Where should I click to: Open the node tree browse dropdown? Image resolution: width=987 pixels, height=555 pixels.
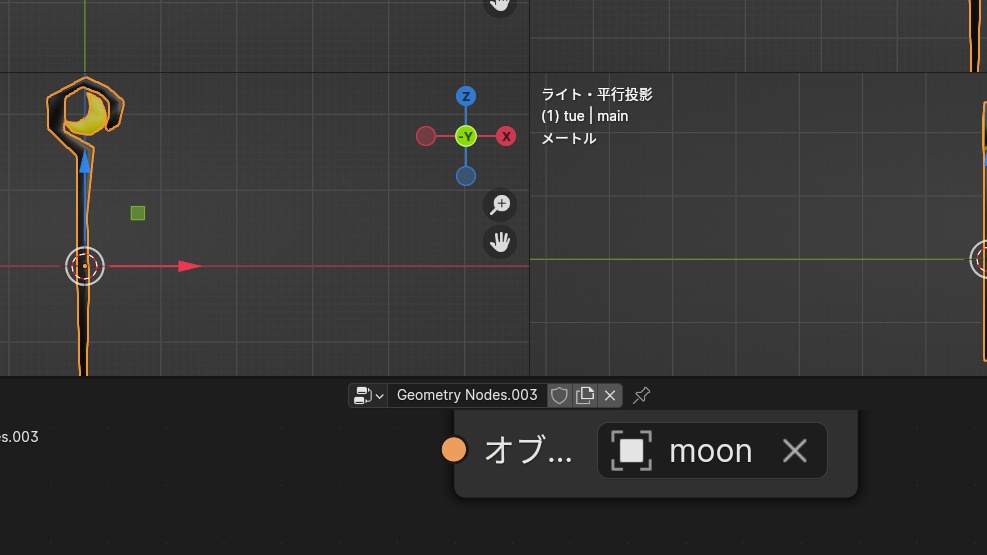pyautogui.click(x=368, y=395)
